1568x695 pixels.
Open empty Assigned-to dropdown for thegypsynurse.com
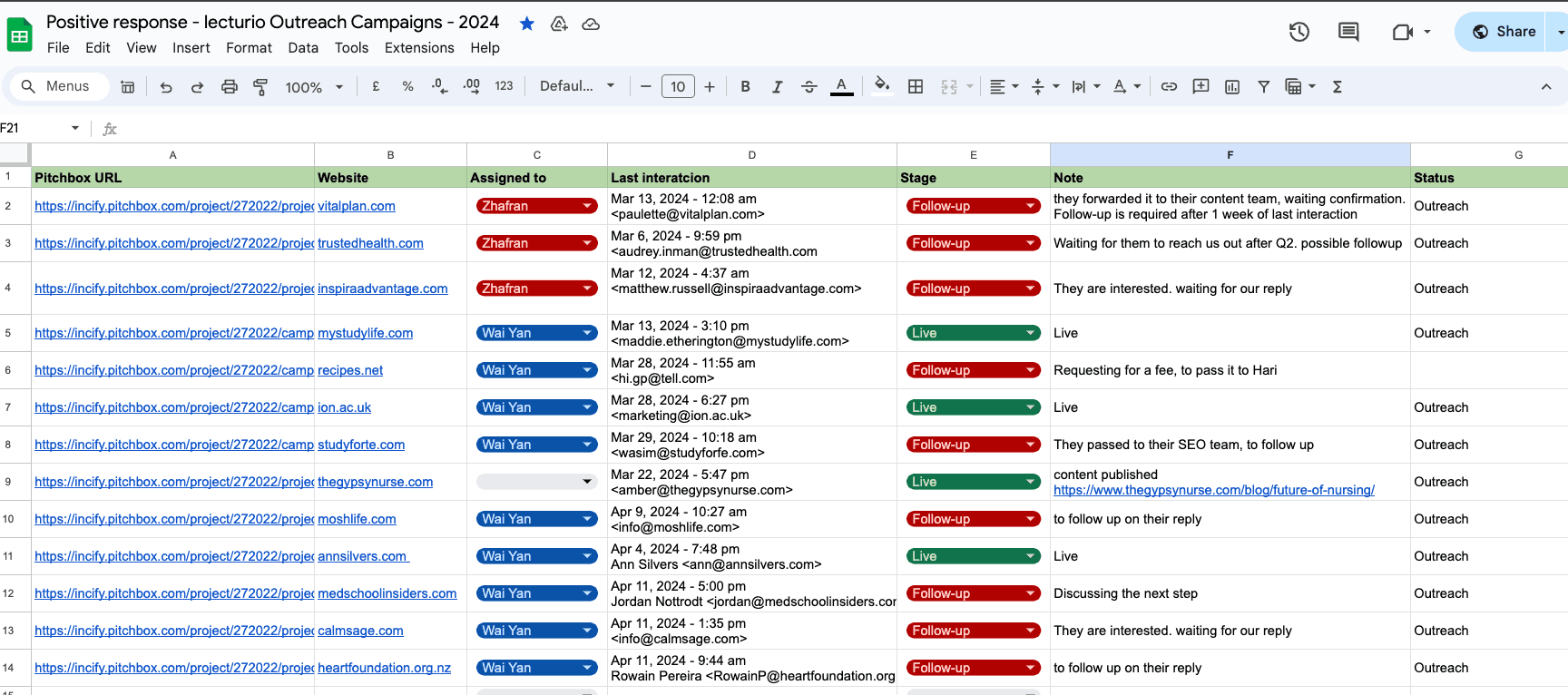537,482
